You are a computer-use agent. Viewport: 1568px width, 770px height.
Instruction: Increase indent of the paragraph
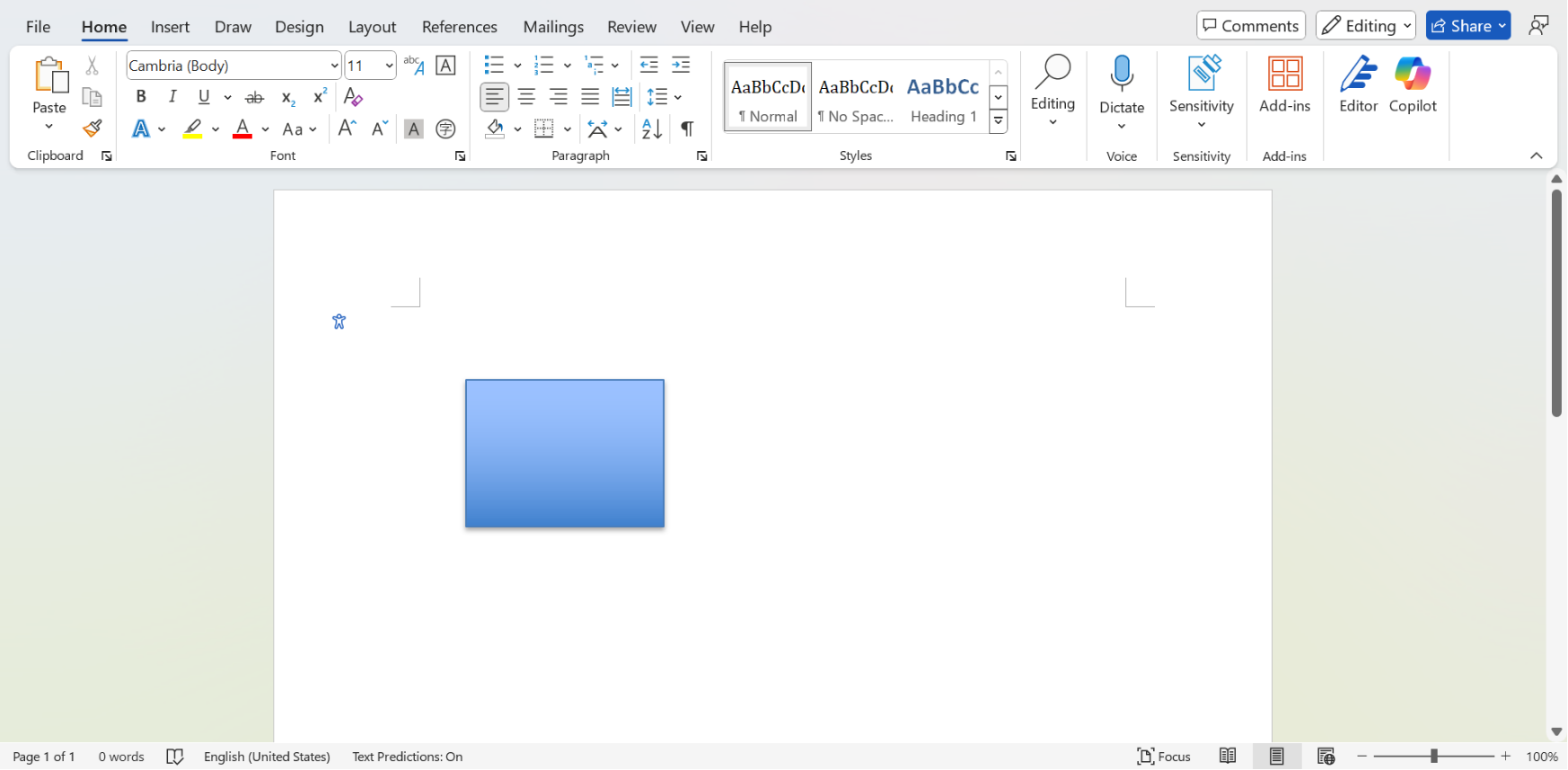point(681,65)
